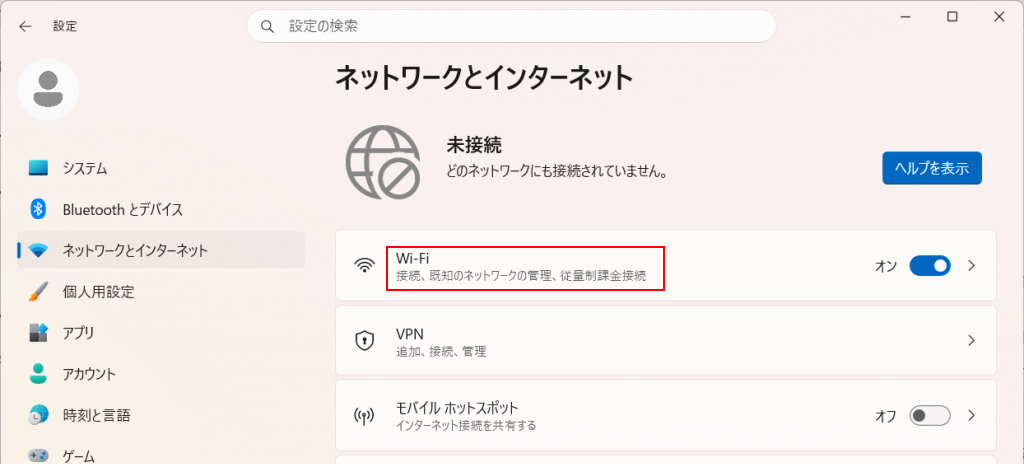Click the back arrow icon
The height and width of the screenshot is (464, 1024).
(25, 26)
